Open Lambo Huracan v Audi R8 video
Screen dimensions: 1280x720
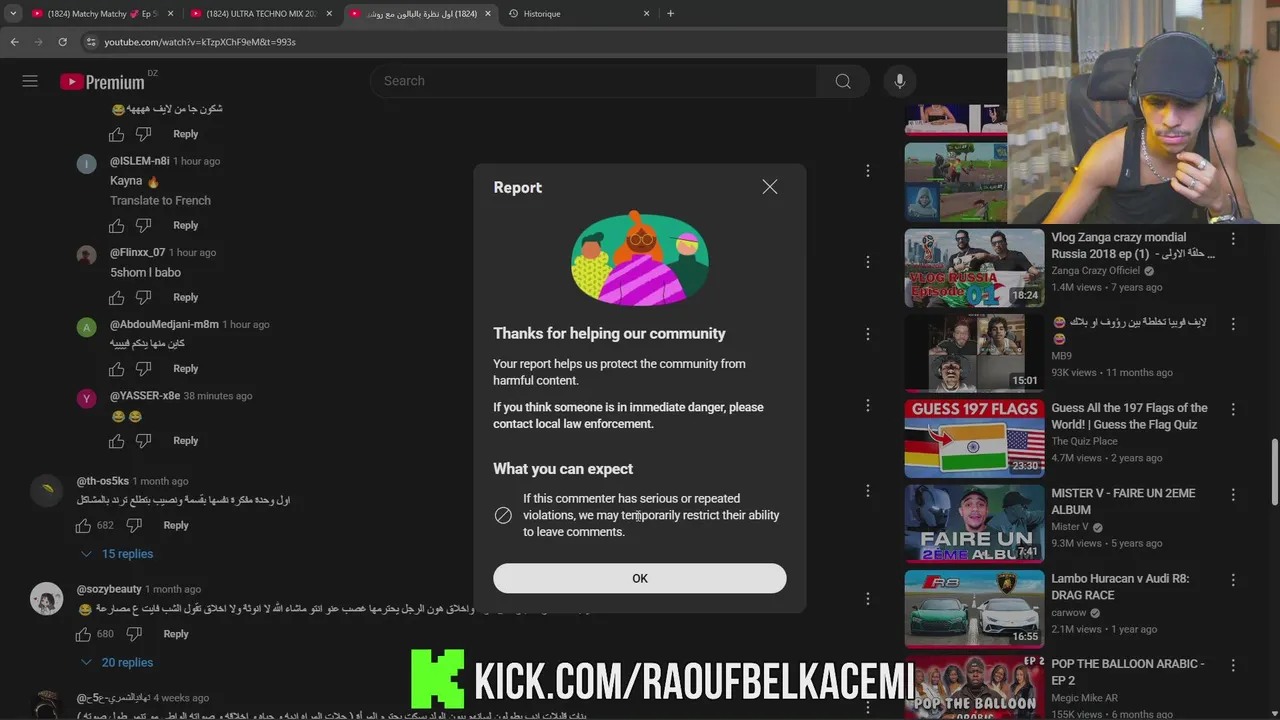point(974,609)
